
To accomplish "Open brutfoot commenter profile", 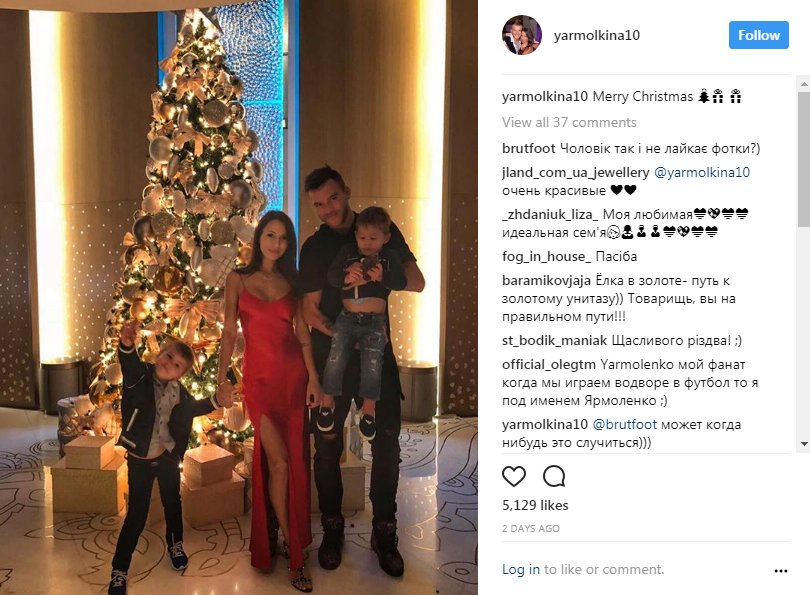I will pos(528,149).
